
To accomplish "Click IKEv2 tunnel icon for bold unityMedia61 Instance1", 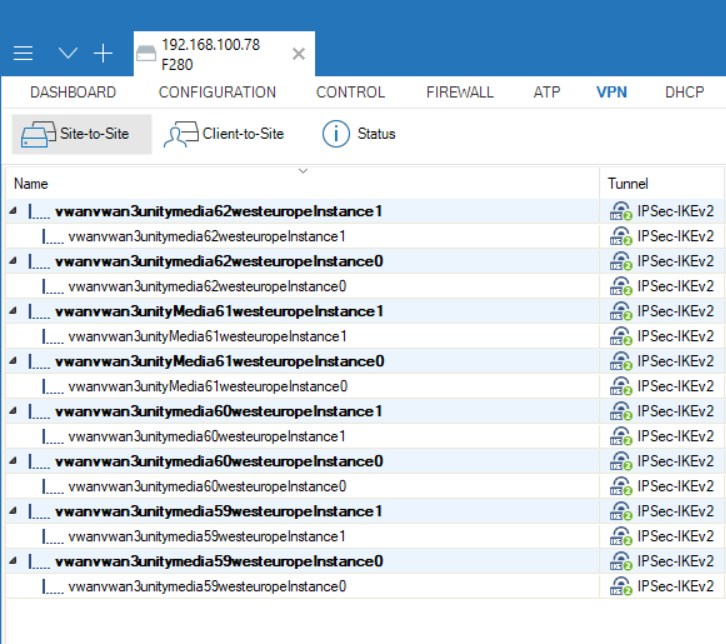I will tap(620, 311).
